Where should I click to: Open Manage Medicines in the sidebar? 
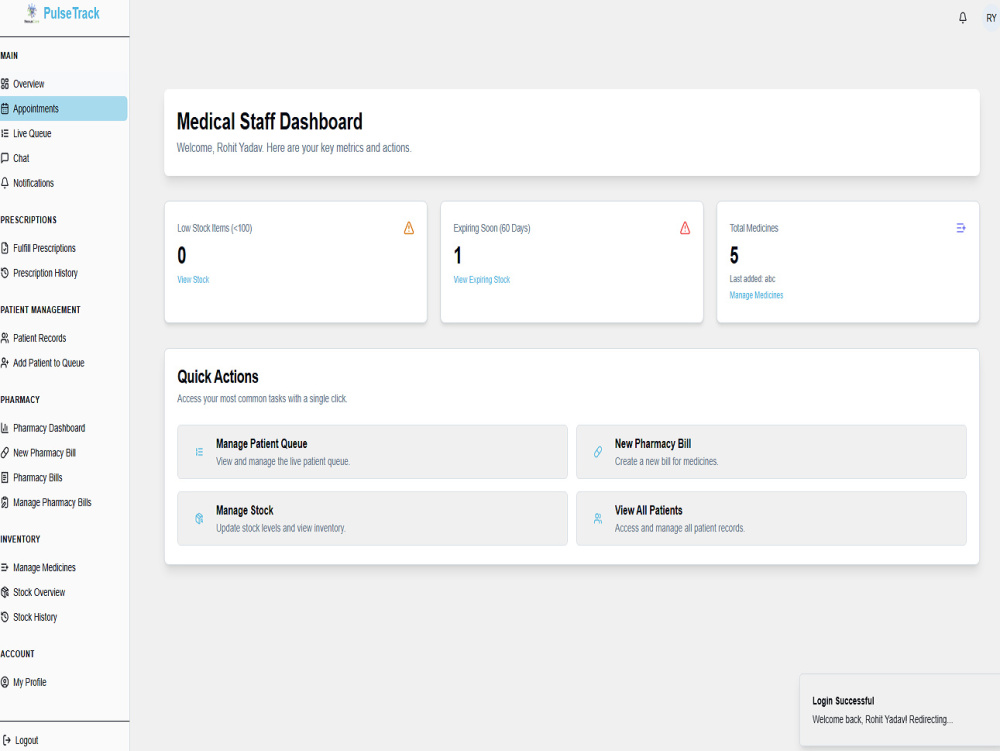click(63, 567)
